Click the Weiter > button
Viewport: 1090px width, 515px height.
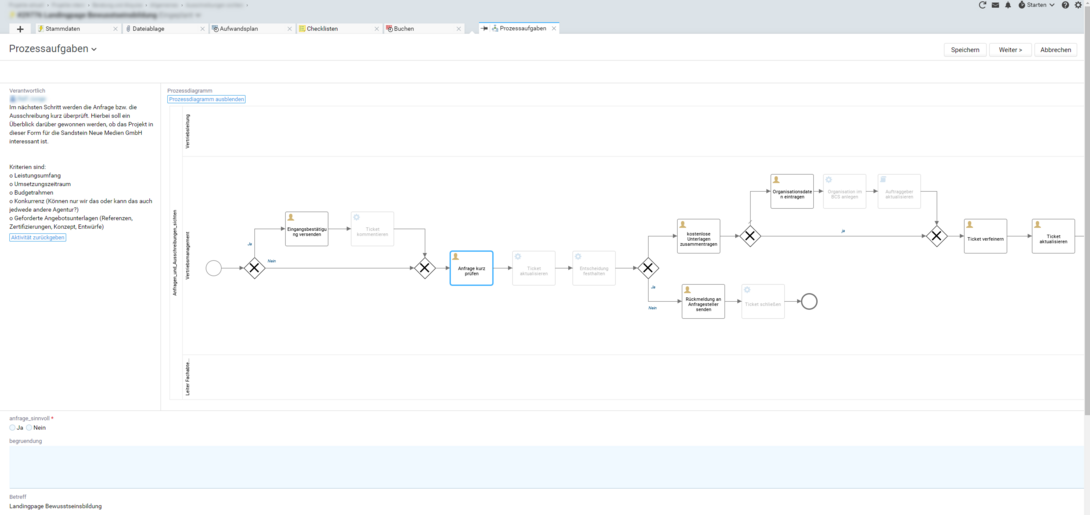point(1010,50)
